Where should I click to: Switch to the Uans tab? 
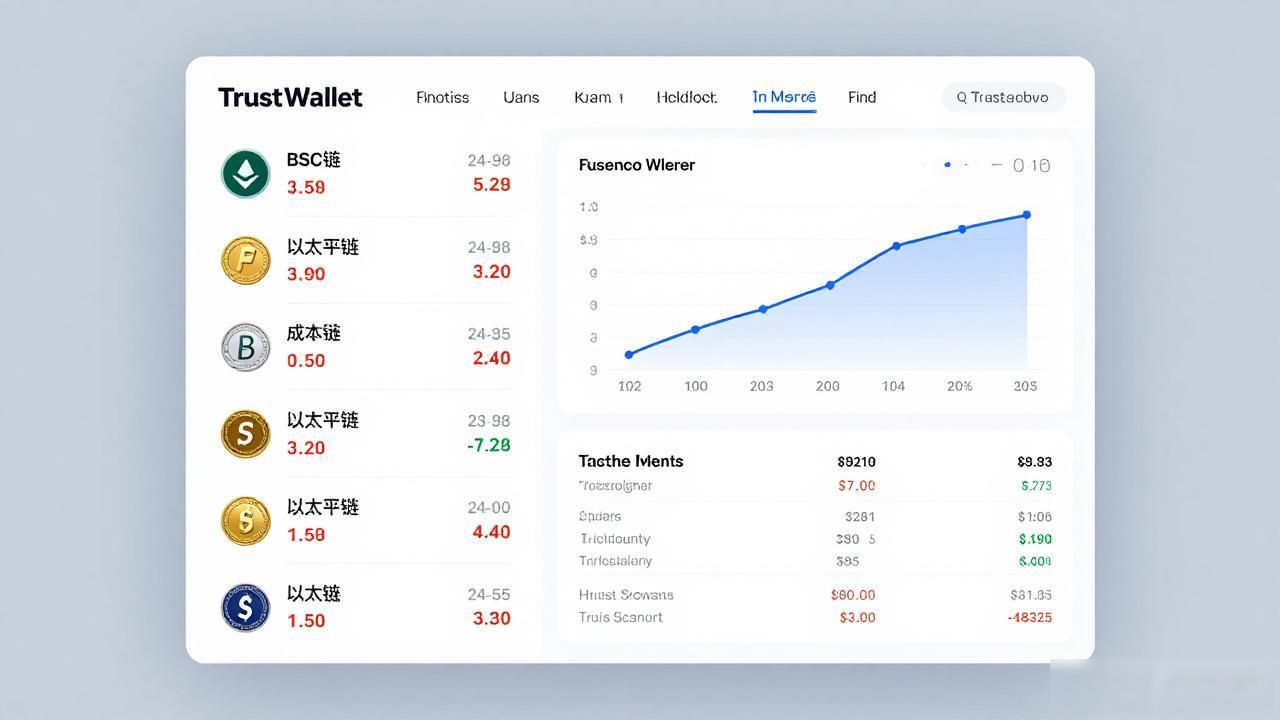[x=521, y=97]
